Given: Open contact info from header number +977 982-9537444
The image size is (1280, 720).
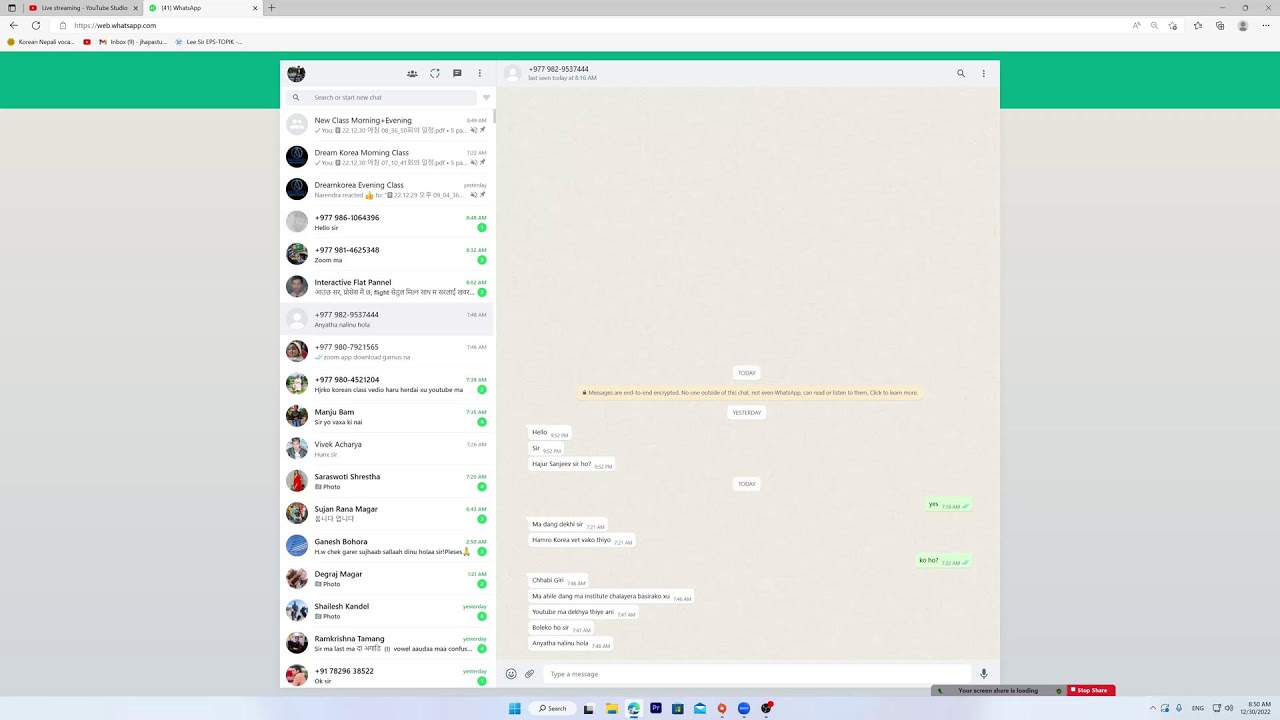Looking at the screenshot, I should pyautogui.click(x=558, y=69).
